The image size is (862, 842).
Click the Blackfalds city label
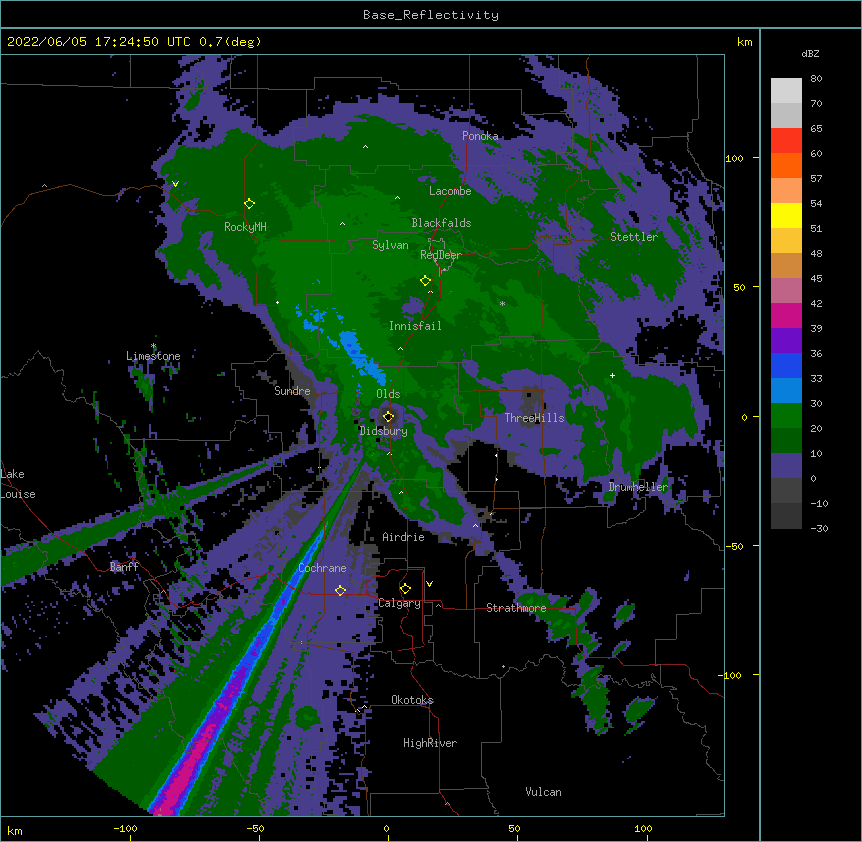click(x=441, y=223)
